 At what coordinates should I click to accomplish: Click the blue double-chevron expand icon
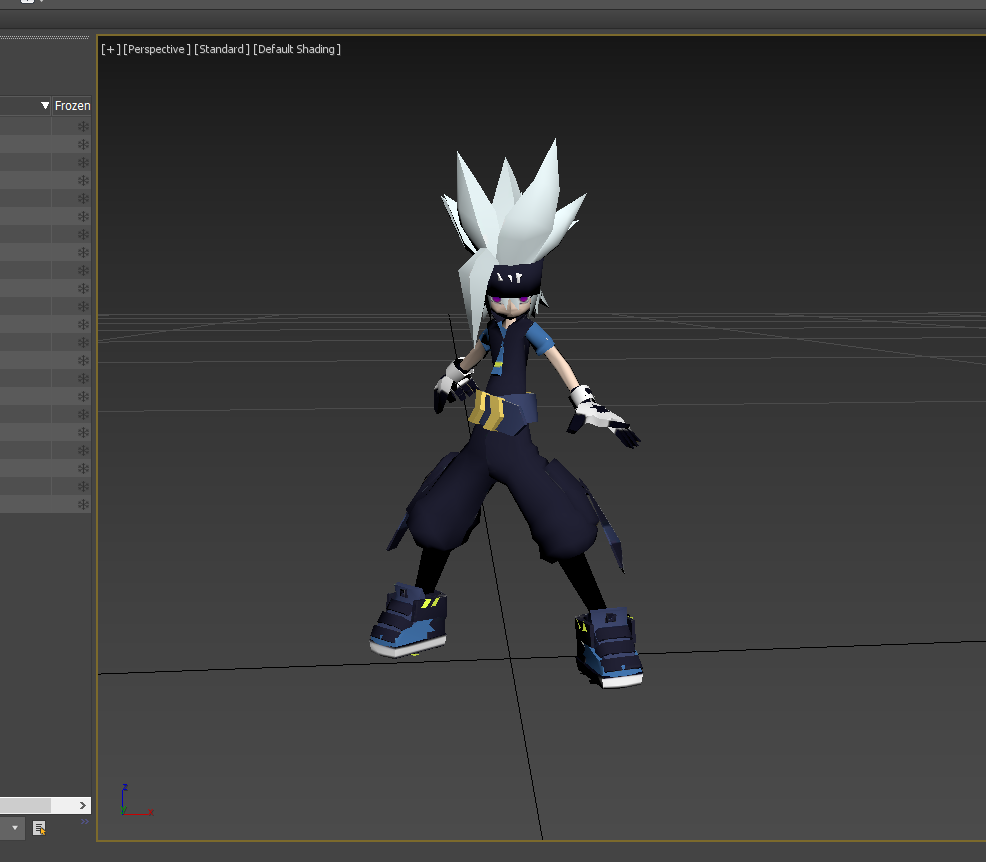tap(85, 822)
